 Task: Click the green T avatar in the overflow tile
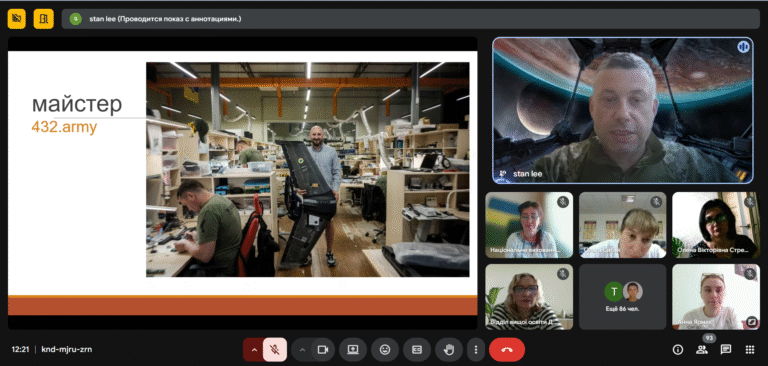coord(613,291)
